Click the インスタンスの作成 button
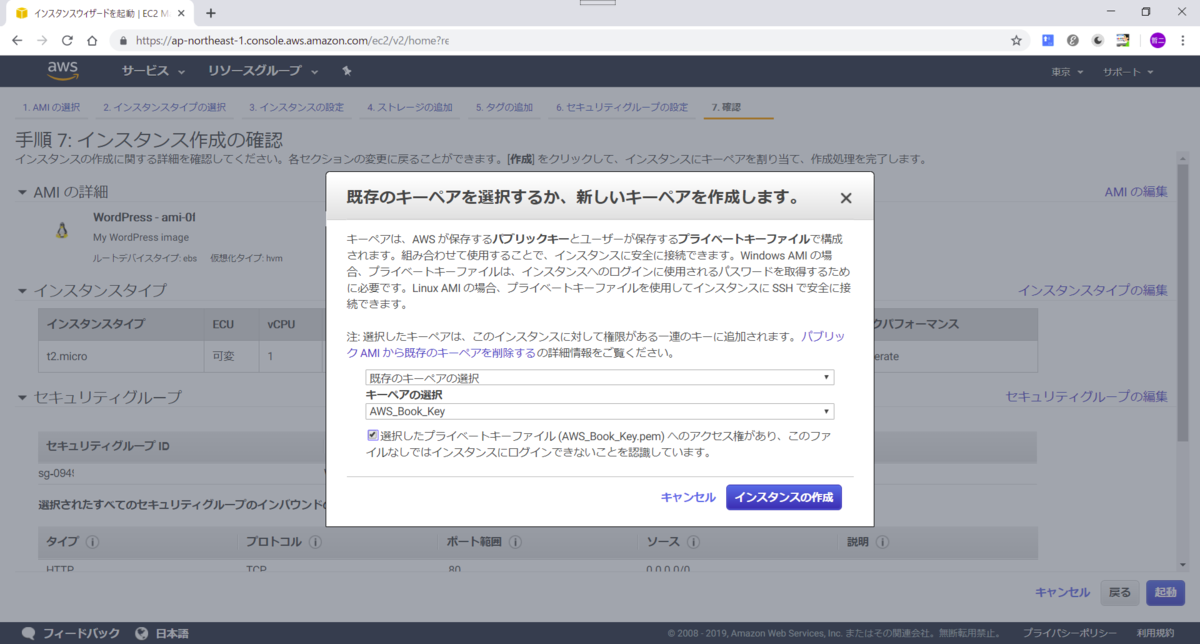1200x644 pixels. coord(784,496)
